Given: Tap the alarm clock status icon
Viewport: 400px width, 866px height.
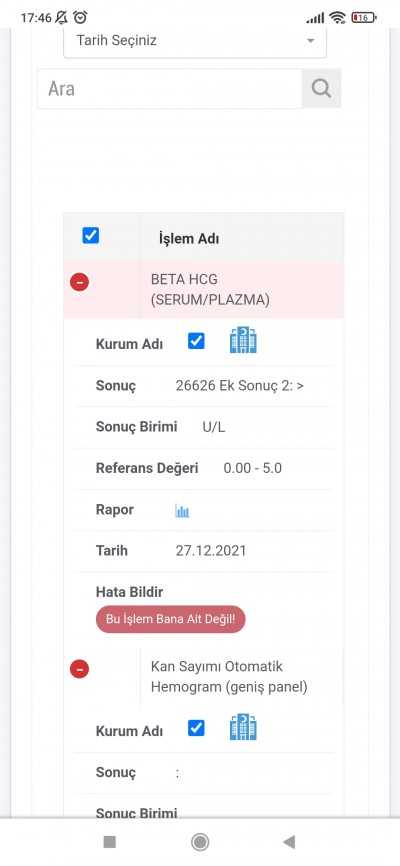Looking at the screenshot, I should click(x=81, y=18).
